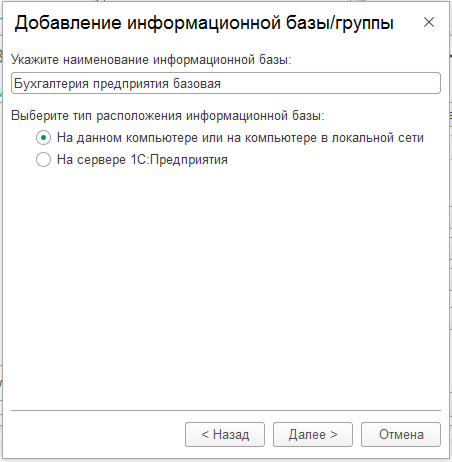The height and width of the screenshot is (462, 452).
Task: Return to previous step with Назад
Action: point(225,435)
